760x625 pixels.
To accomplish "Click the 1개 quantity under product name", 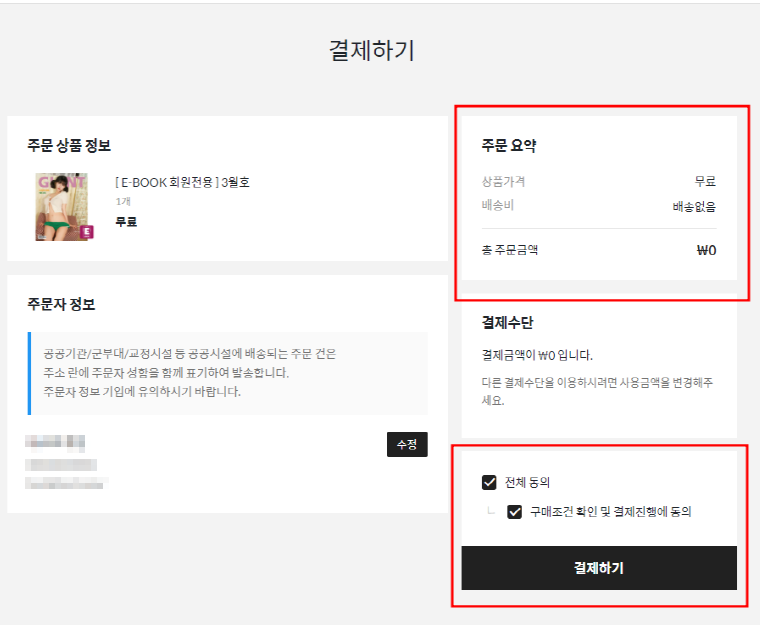I will (x=122, y=201).
